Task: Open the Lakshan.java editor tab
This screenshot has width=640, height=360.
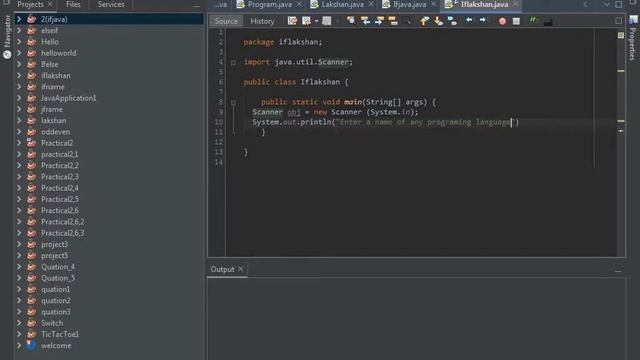Action: (342, 4)
